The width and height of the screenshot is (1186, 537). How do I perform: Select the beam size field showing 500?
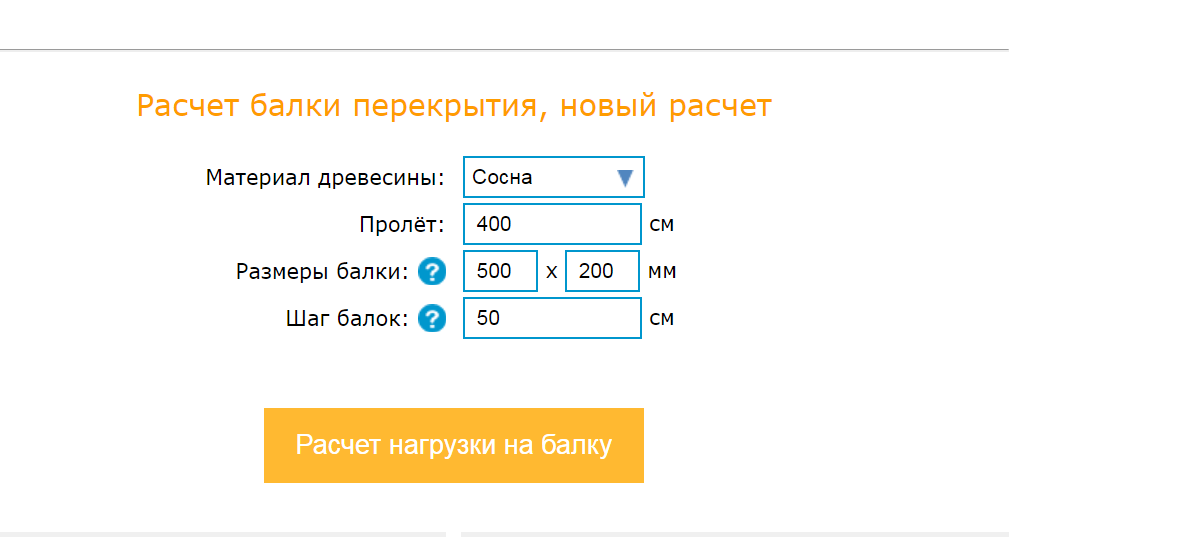(x=500, y=271)
